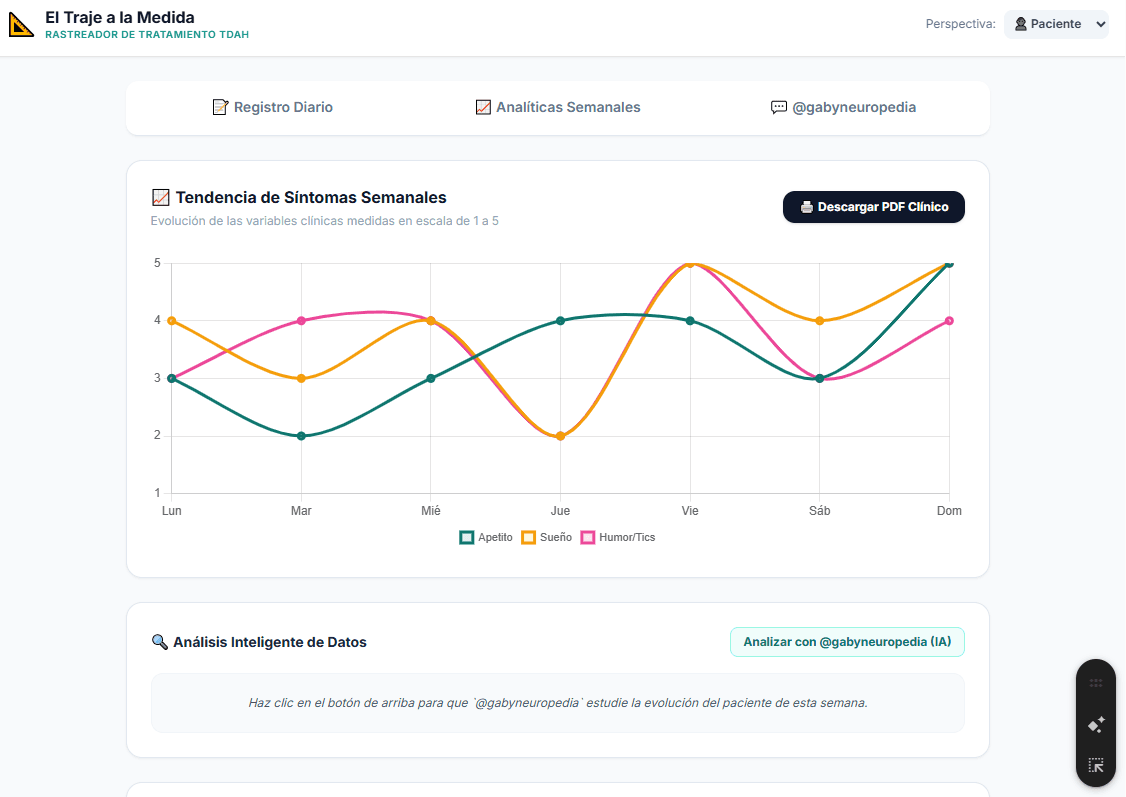Click Analizar con @gabyneuropedia (IA) button
The height and width of the screenshot is (797, 1126).
click(847, 642)
